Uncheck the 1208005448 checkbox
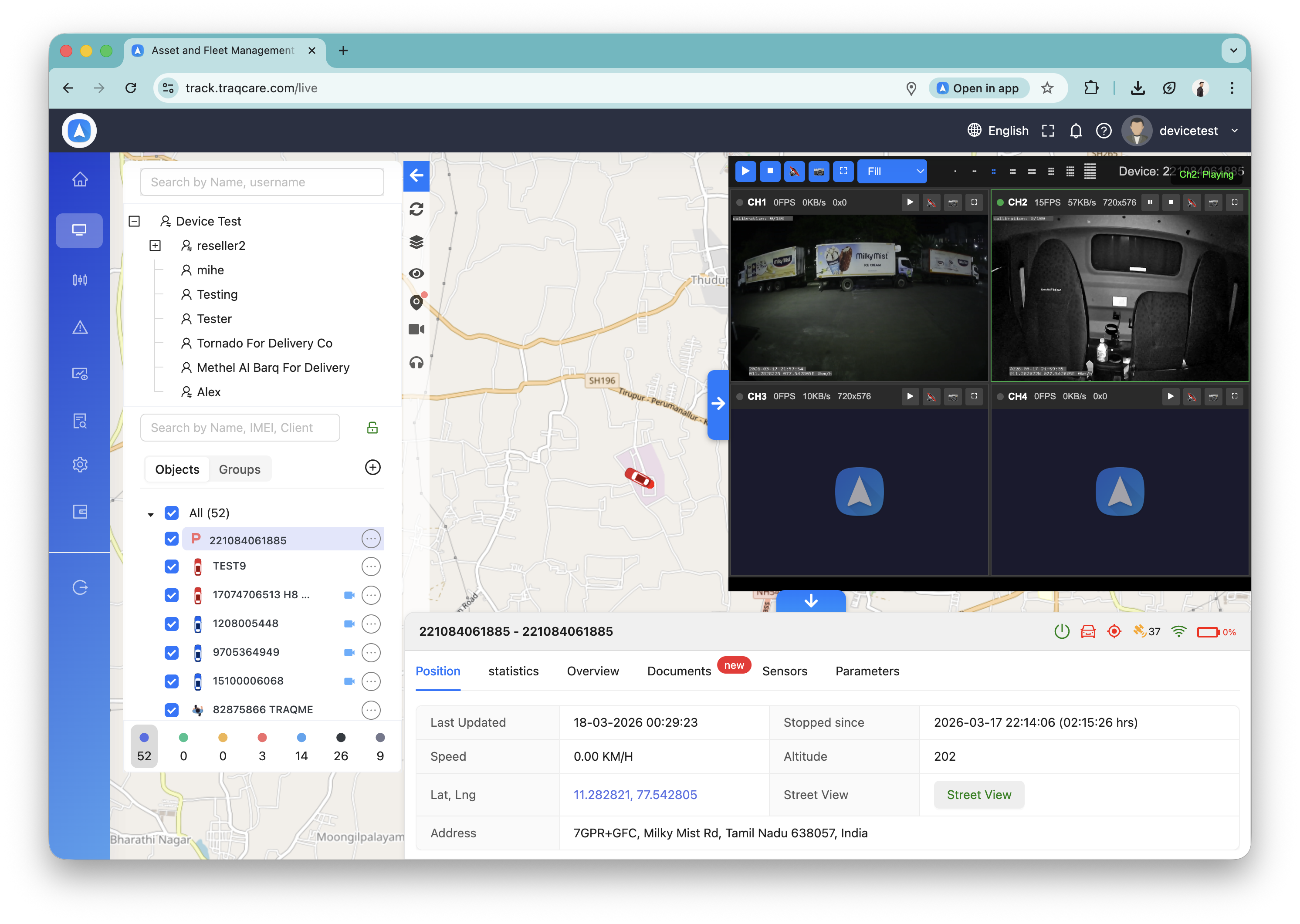The height and width of the screenshot is (924, 1300). 171,624
